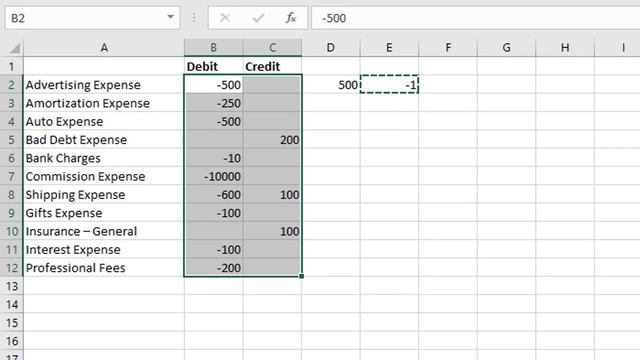Click the 100 Shipping Expense credit cell
640x360 pixels.
coord(272,195)
